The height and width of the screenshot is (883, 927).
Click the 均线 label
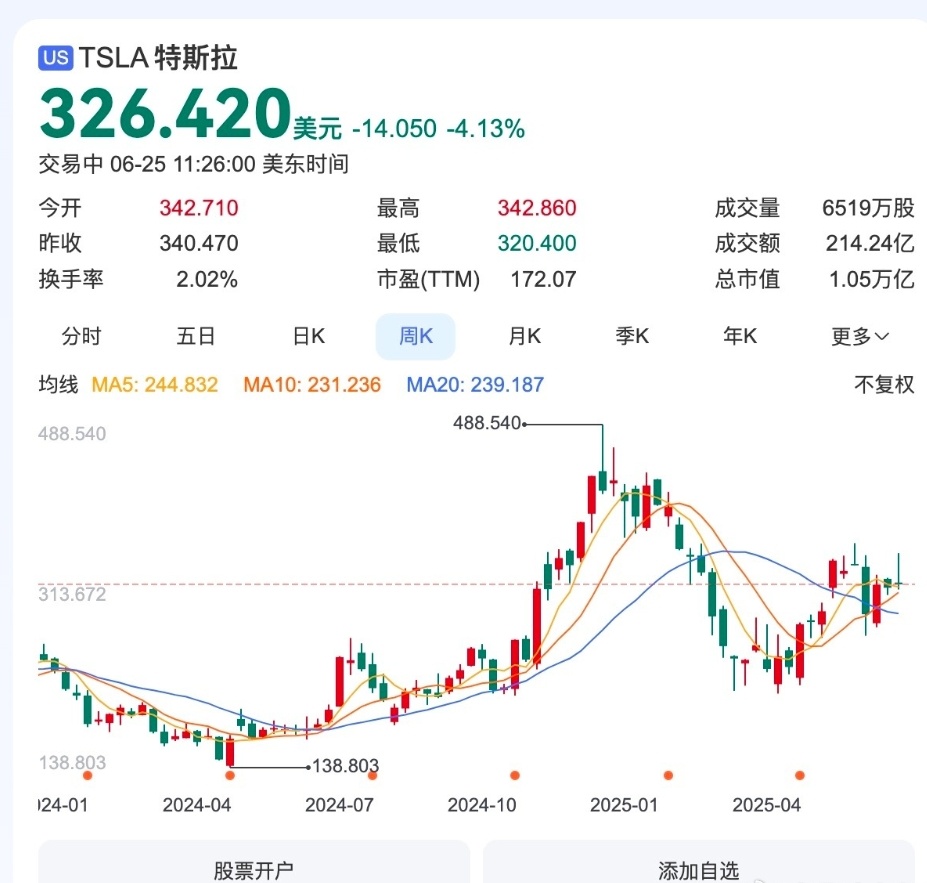tap(58, 385)
